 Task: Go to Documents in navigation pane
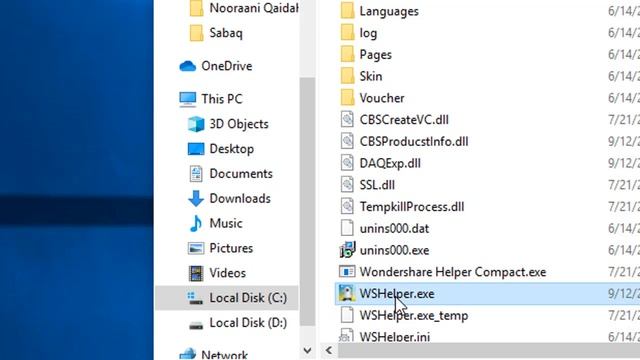[241, 174]
